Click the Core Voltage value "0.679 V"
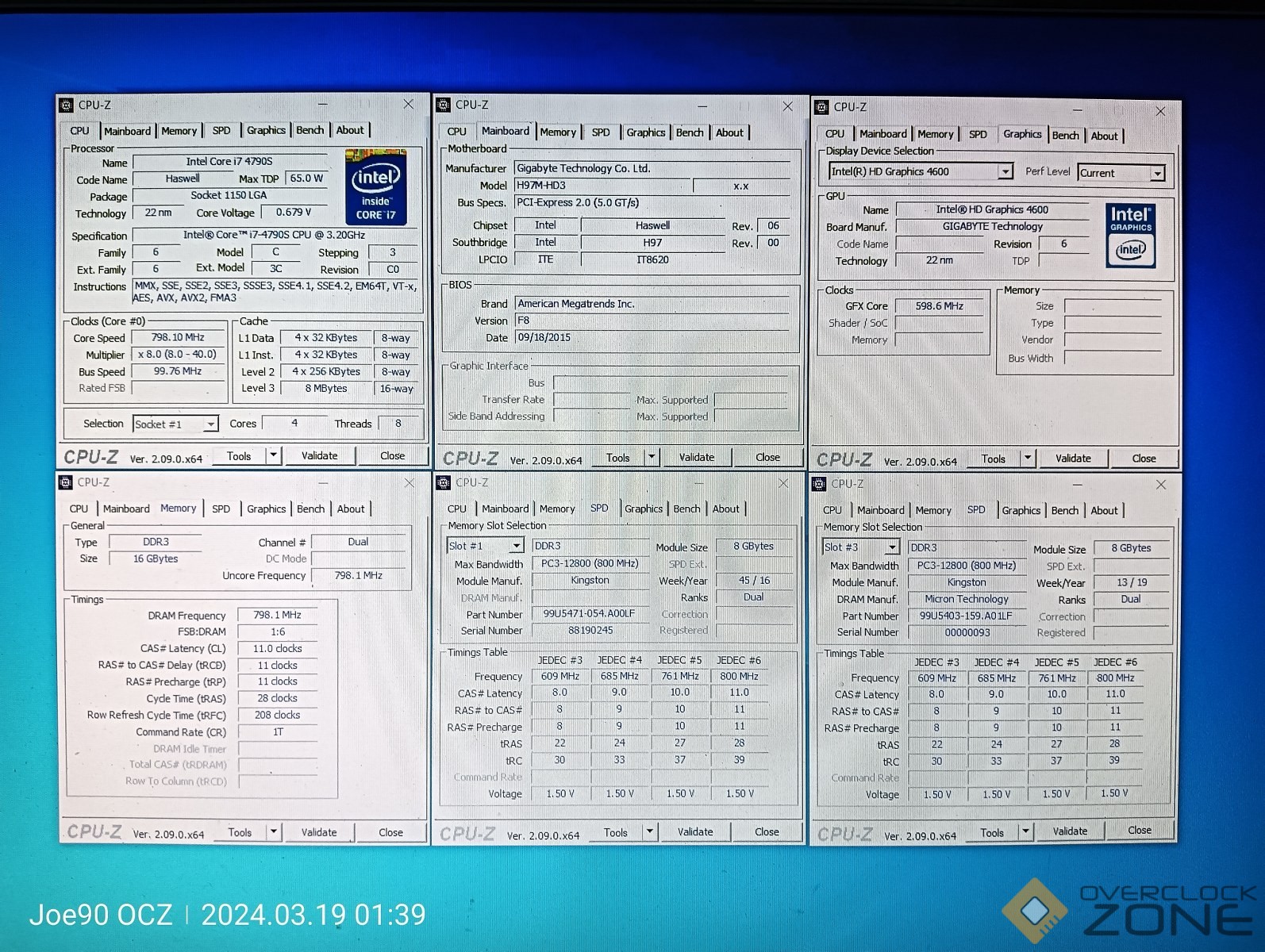This screenshot has height=952, width=1265. click(294, 213)
